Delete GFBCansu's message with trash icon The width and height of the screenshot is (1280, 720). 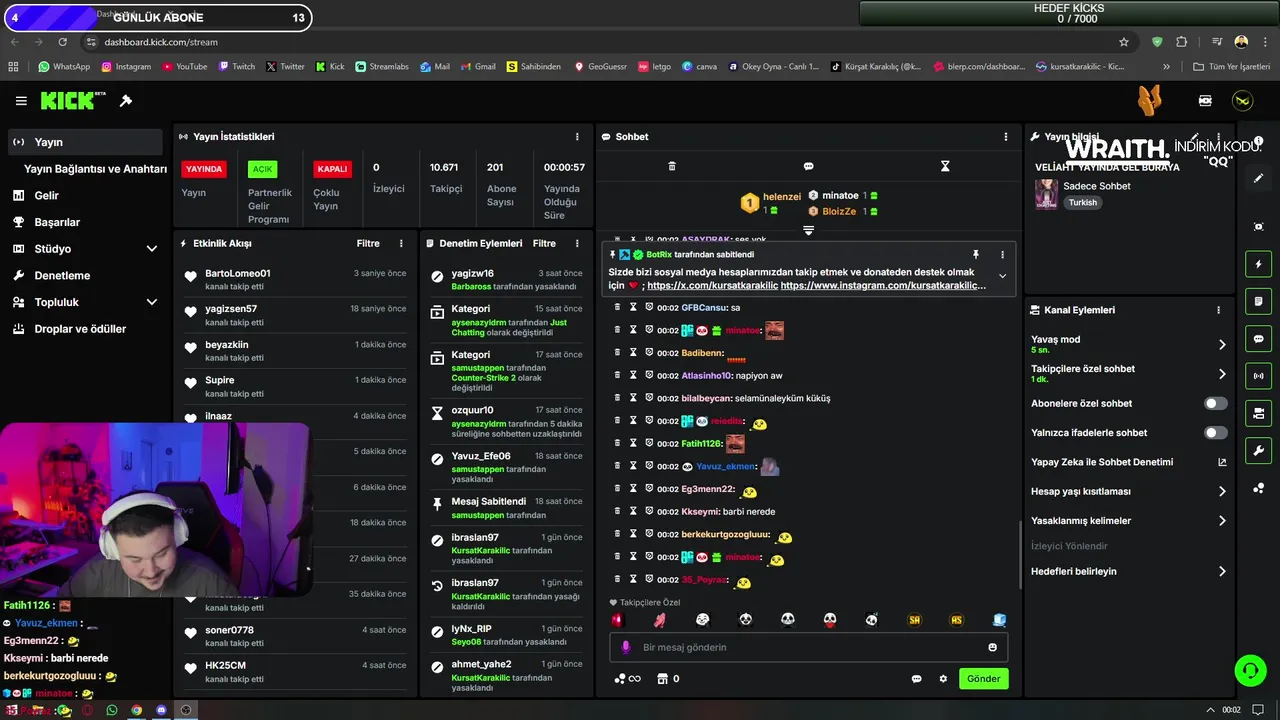pos(617,307)
